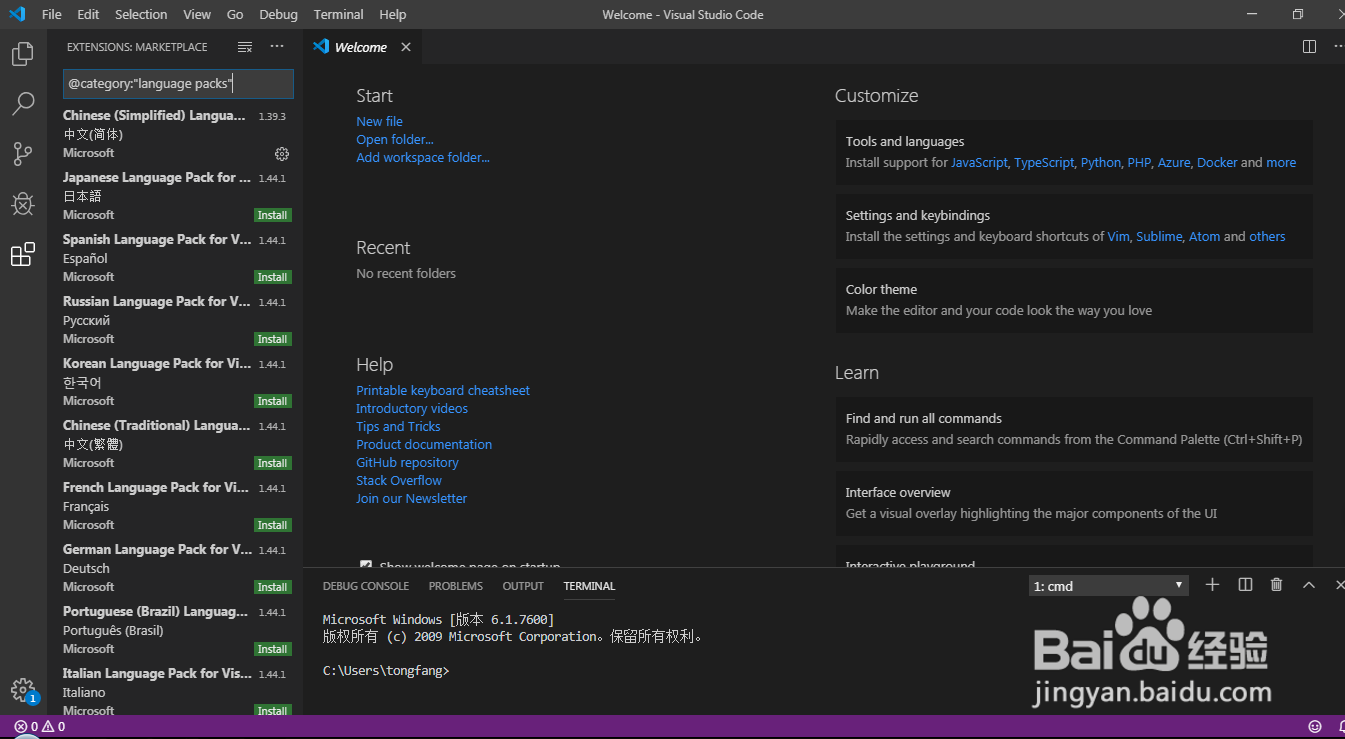Split the terminal pane
This screenshot has width=1345, height=739.
1245,585
